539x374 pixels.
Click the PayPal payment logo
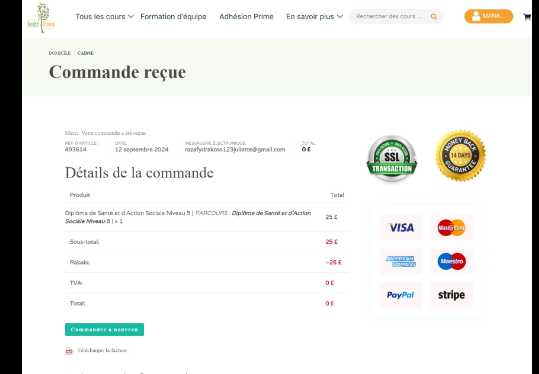pyautogui.click(x=401, y=295)
